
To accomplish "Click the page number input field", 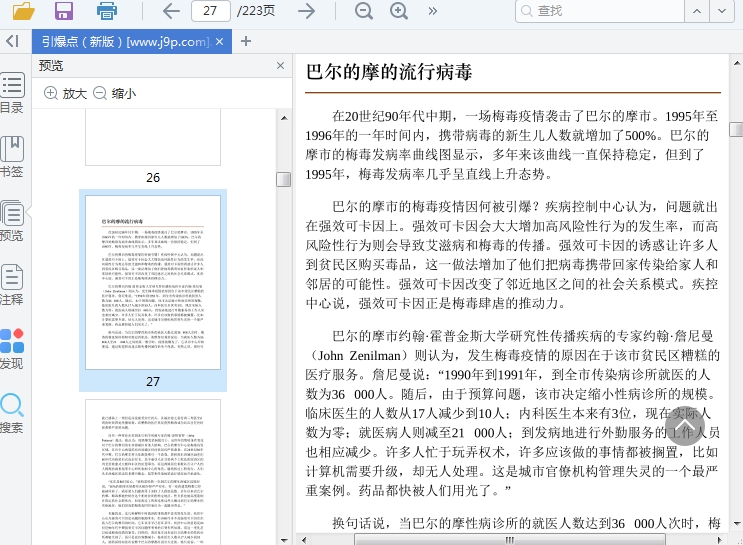I will coord(210,11).
